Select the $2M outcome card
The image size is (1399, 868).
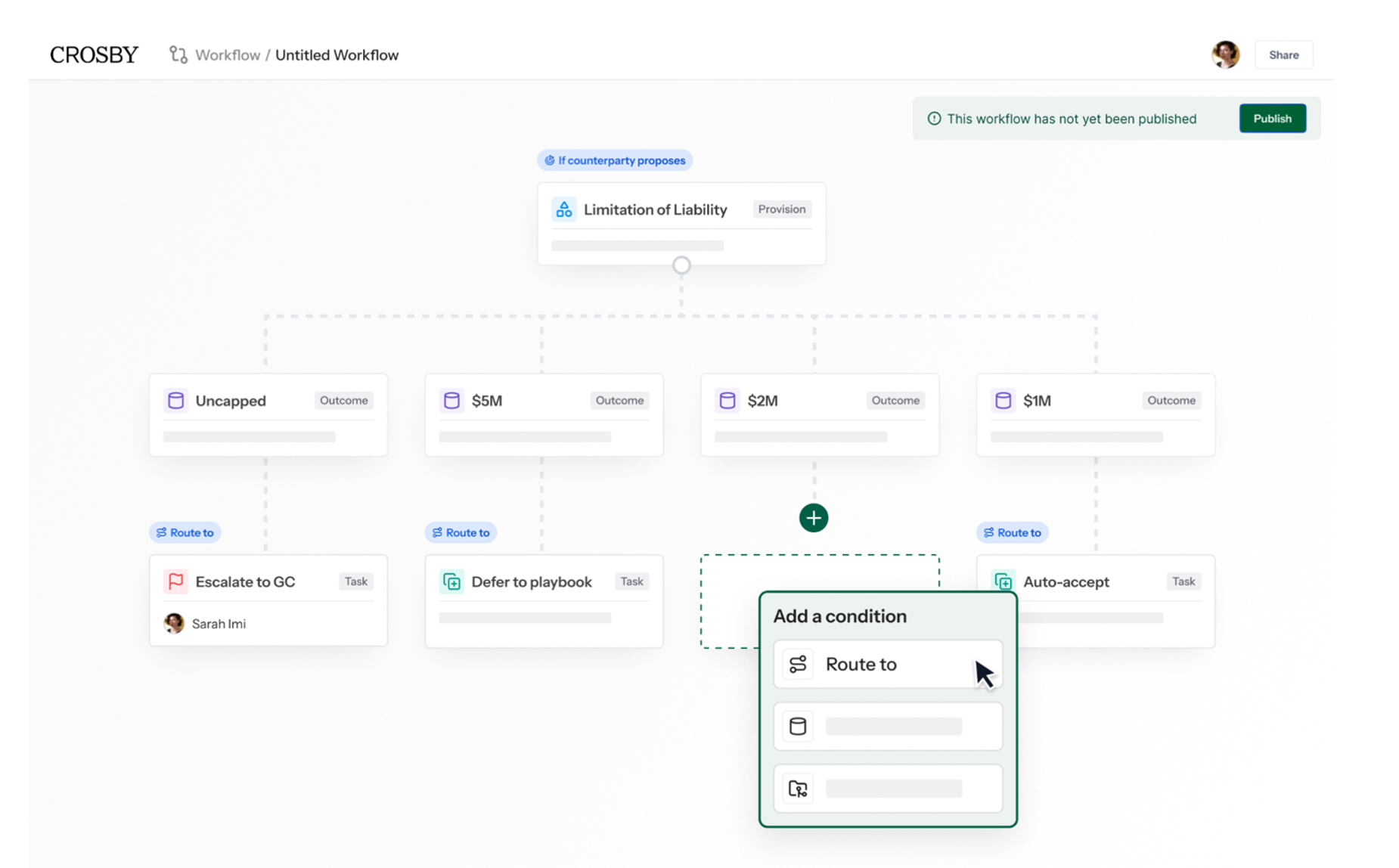pos(819,414)
